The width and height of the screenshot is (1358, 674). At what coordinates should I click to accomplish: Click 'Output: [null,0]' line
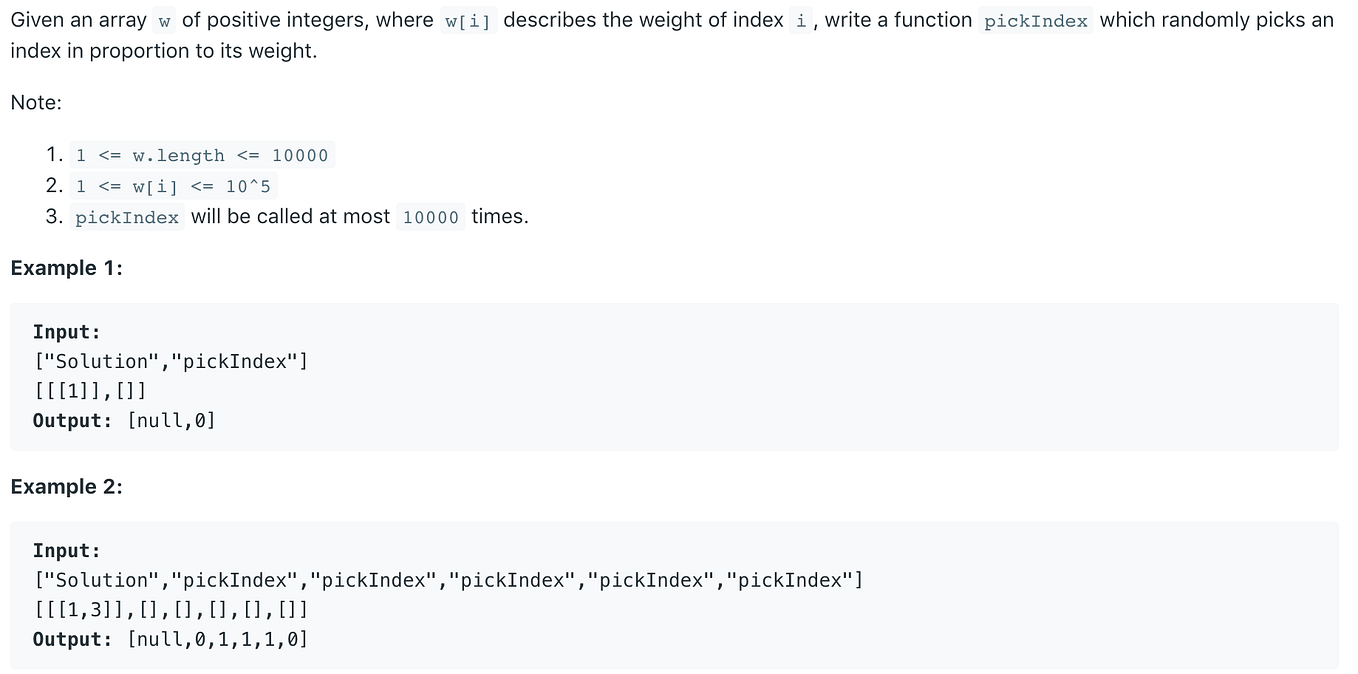coord(124,420)
